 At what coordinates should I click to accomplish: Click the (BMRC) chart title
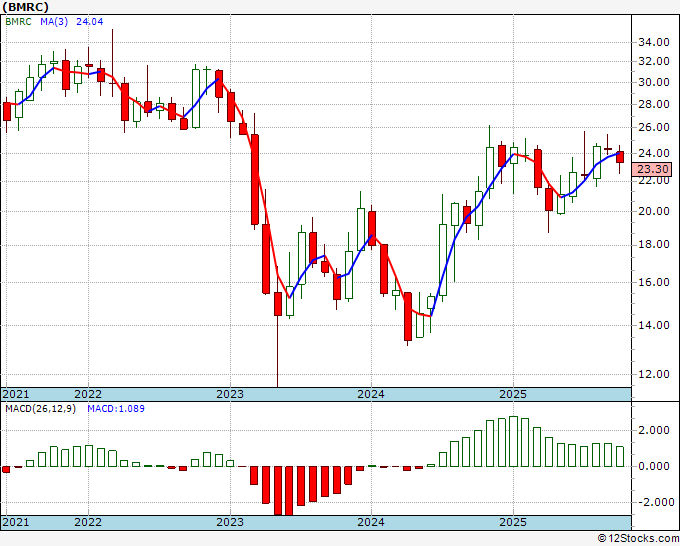[x=25, y=7]
